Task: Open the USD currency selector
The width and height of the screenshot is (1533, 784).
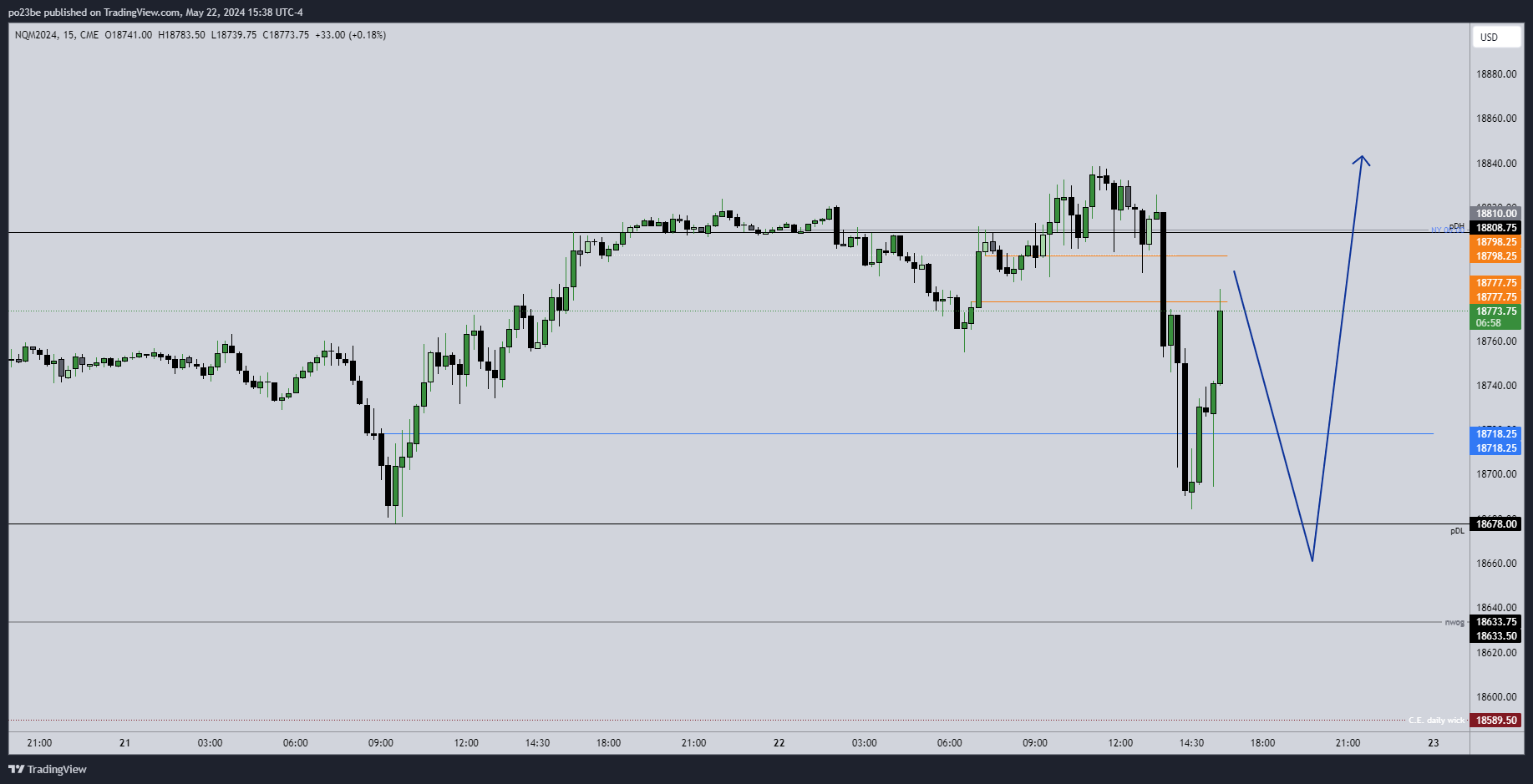Action: pyautogui.click(x=1495, y=37)
